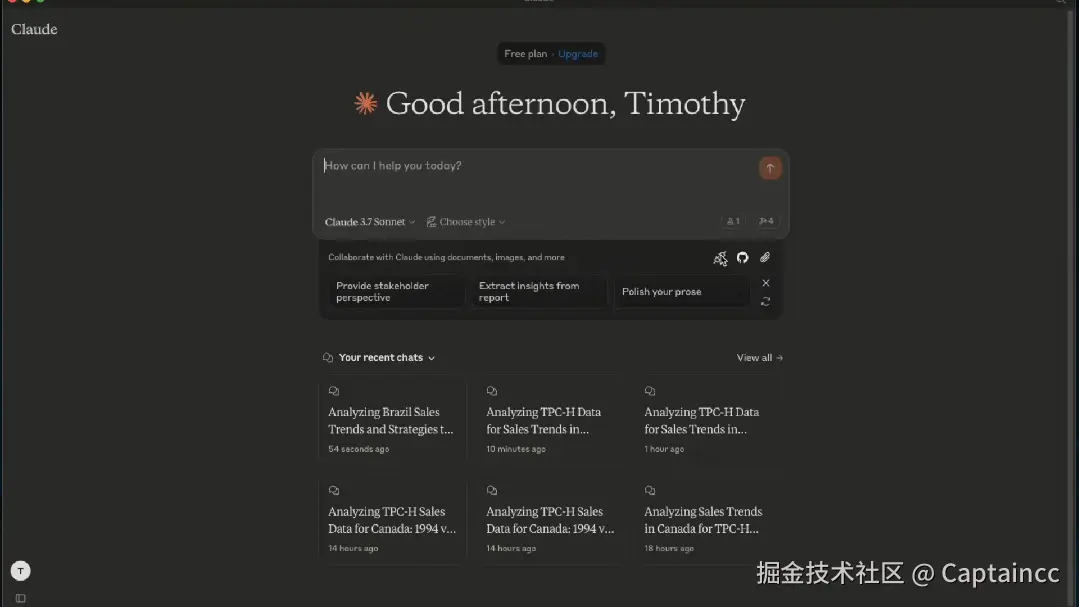Image resolution: width=1079 pixels, height=607 pixels.
Task: Open Analyzing Sales Trends in Canada chat
Action: tap(709, 520)
